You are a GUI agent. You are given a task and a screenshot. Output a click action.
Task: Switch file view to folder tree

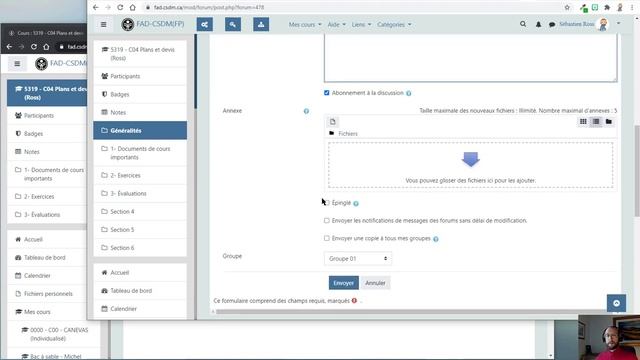click(609, 122)
